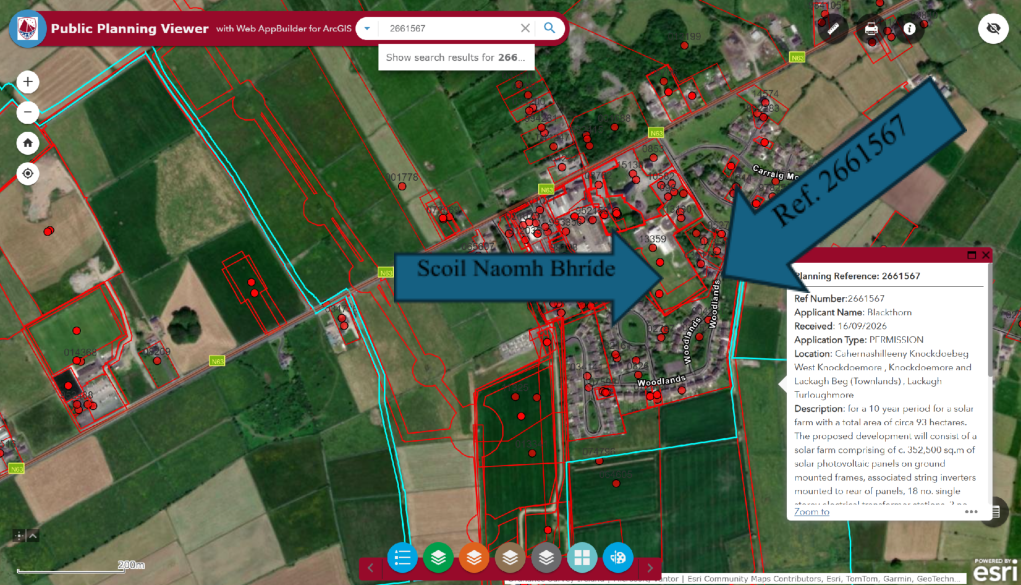Image resolution: width=1021 pixels, height=585 pixels.
Task: Return to the default map extent
Action: pyautogui.click(x=27, y=143)
